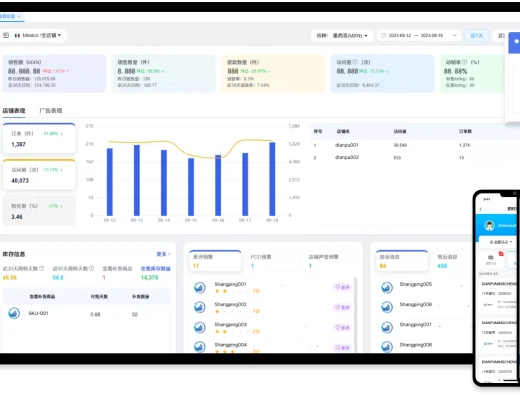520x397 pixels.
Task: Click the urgent restock products value 1
Action: [x=104, y=277]
